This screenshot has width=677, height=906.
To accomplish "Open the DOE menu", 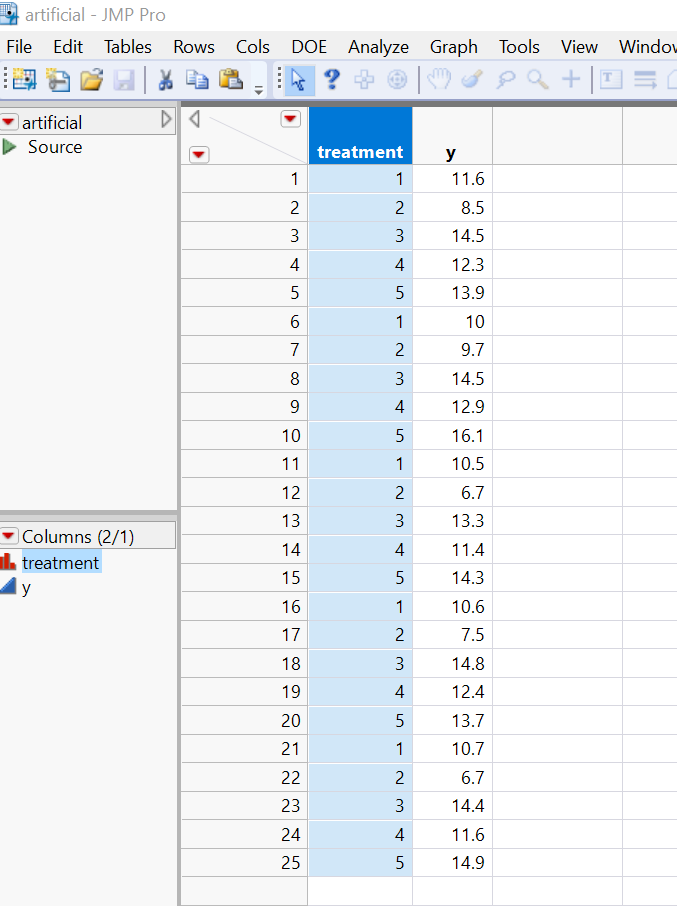I will click(x=309, y=47).
